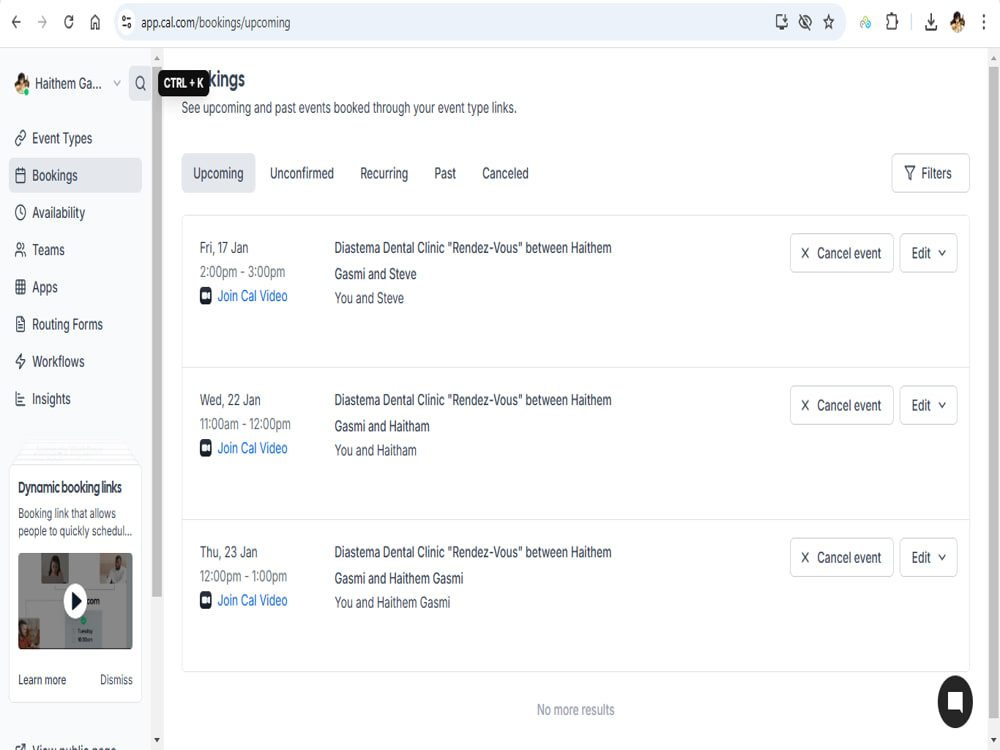
Task: Switch to the Unconfirmed tab
Action: coord(302,173)
